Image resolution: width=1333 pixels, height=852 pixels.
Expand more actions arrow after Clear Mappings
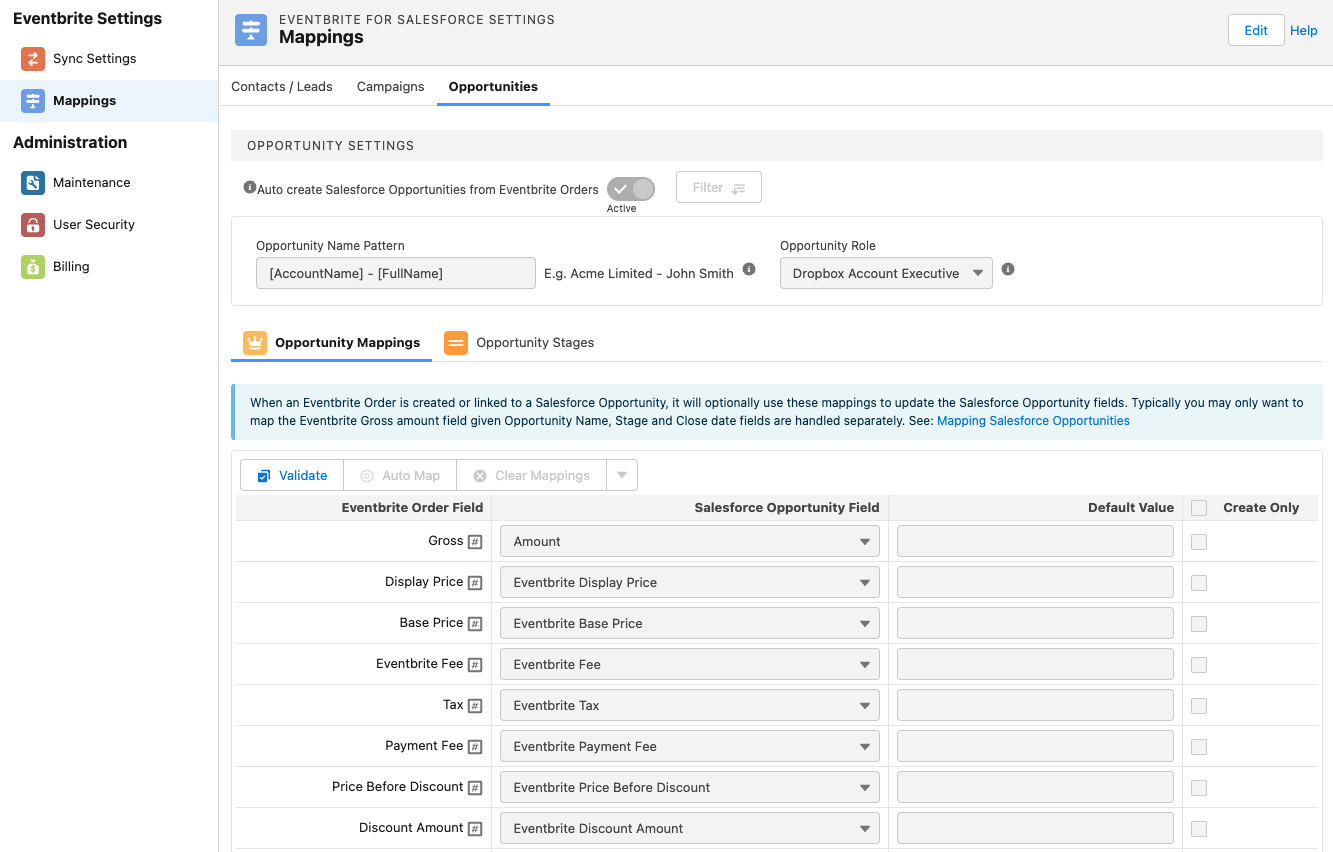pos(622,475)
